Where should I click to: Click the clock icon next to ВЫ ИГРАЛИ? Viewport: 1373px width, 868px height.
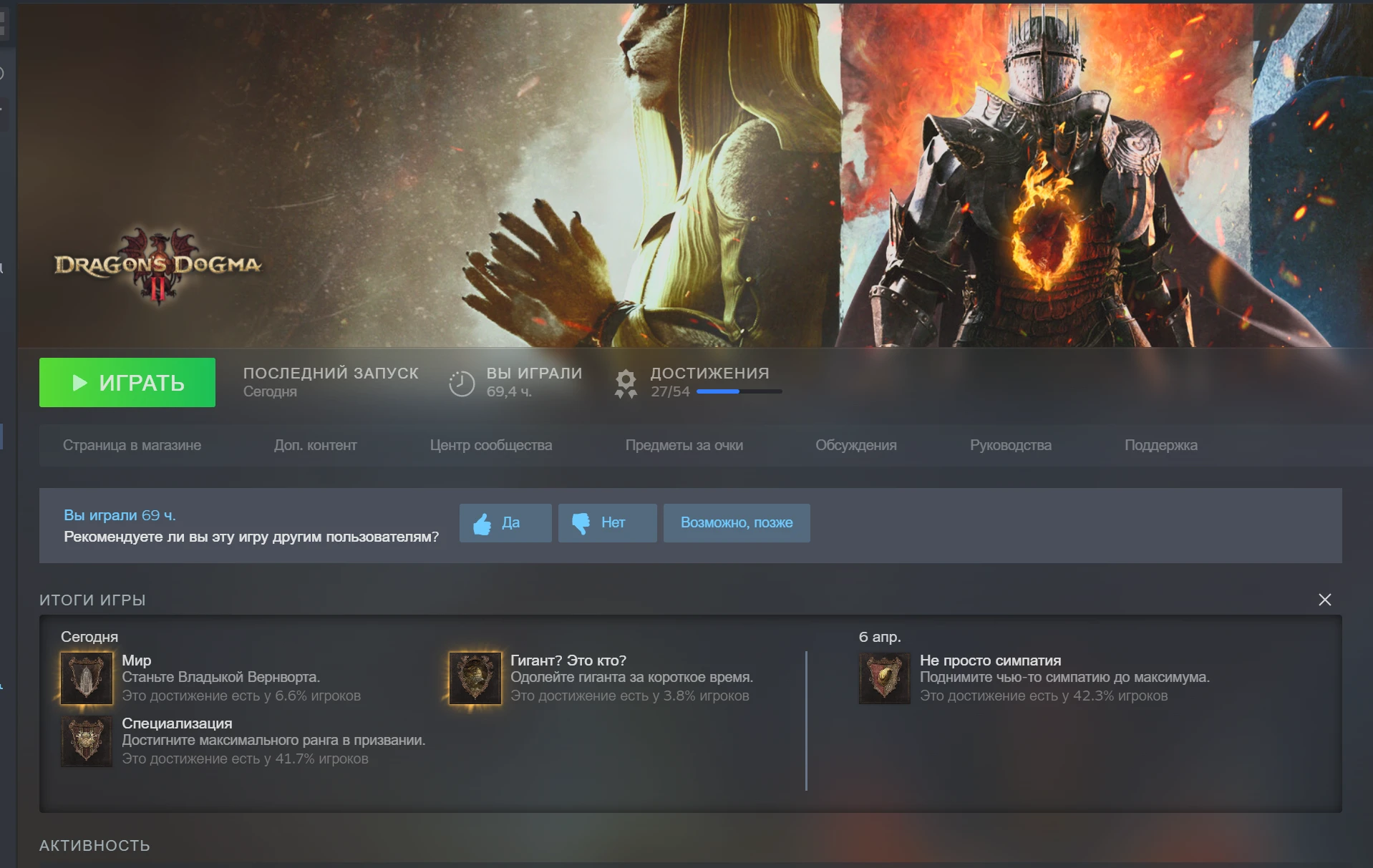[462, 384]
